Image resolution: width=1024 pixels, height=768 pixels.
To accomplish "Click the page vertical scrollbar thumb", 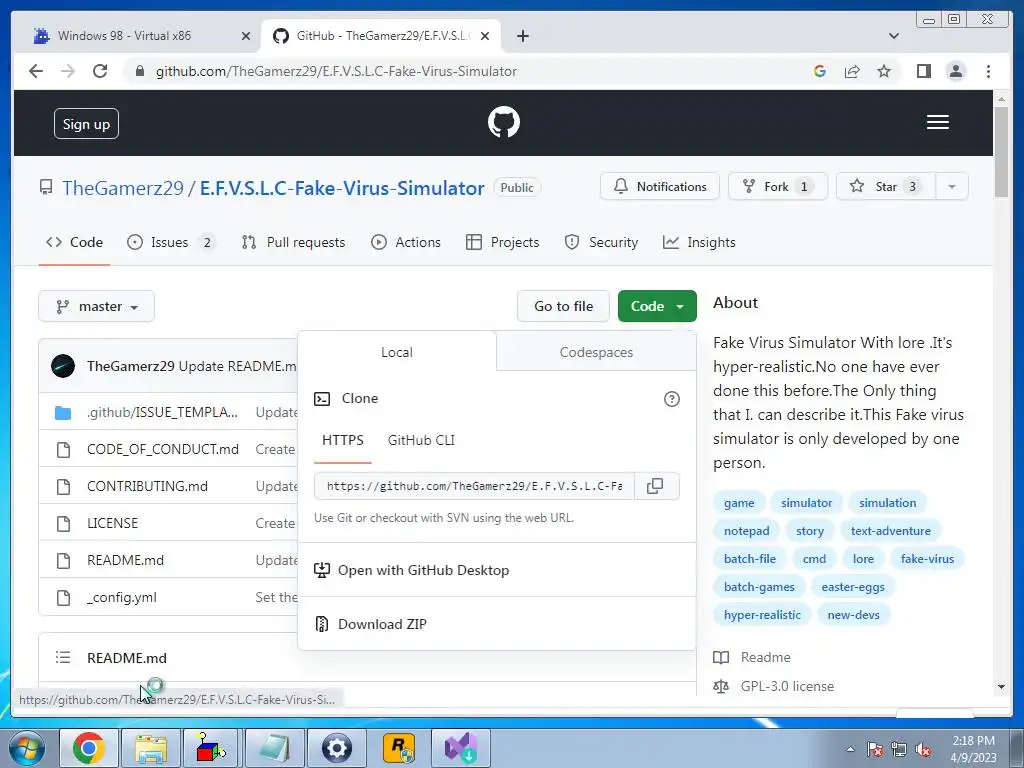I will coord(1002,151).
